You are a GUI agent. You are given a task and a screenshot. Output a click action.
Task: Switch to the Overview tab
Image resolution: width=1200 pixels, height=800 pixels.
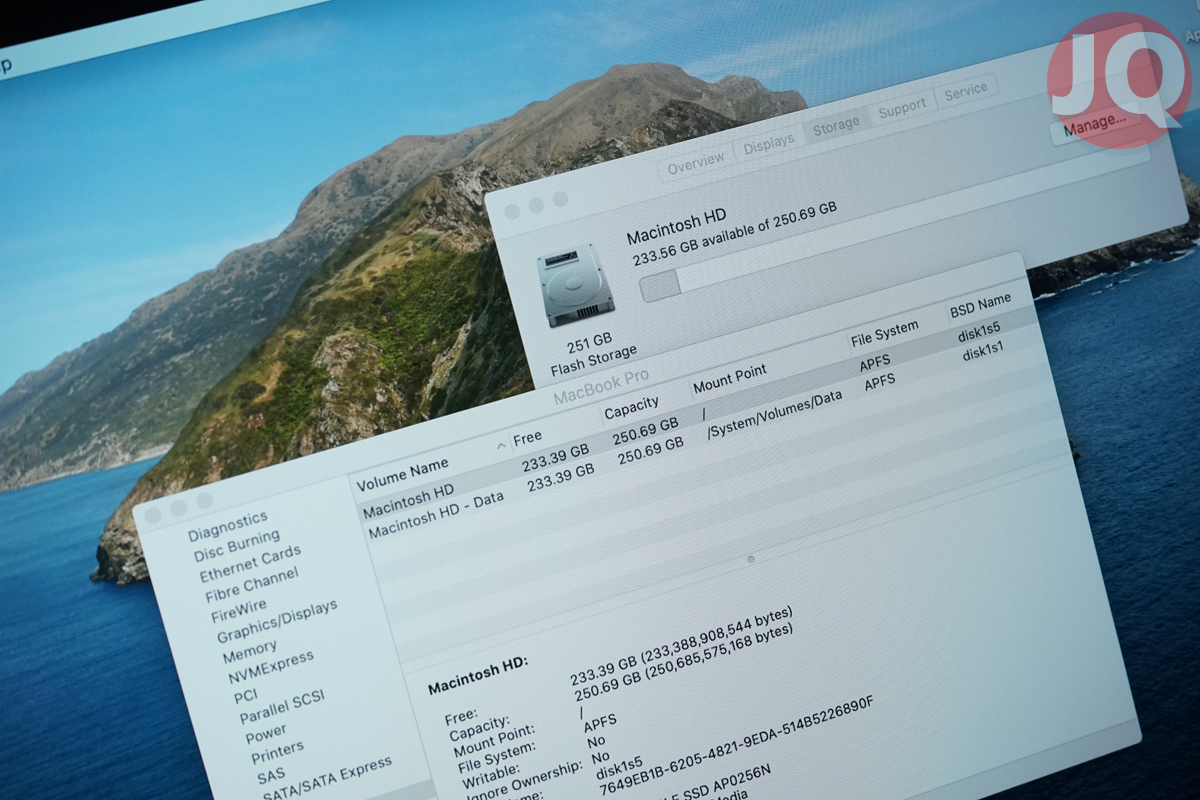point(696,163)
